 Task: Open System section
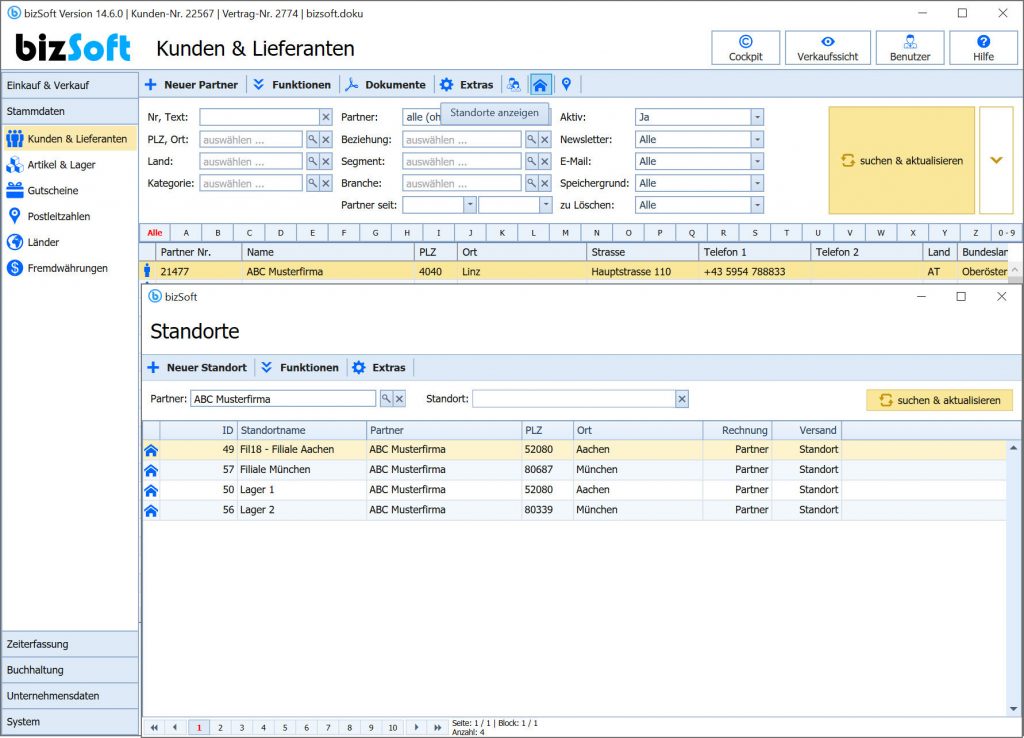(70, 722)
